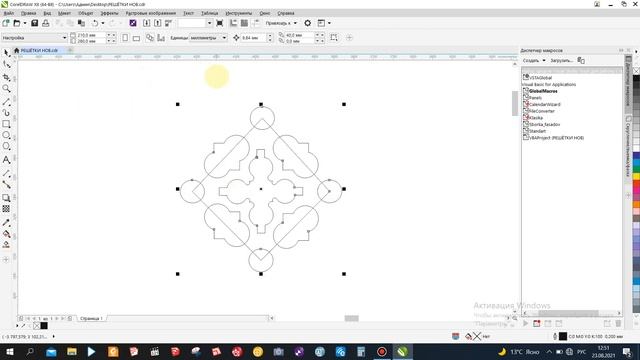Toggle show grid button
Screen dimensions: 640x360
pyautogui.click(x=244, y=23)
